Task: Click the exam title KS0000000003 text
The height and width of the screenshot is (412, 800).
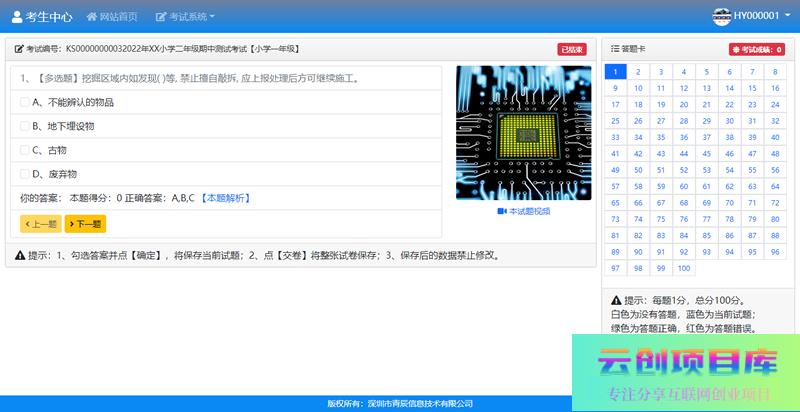Action: 182,49
